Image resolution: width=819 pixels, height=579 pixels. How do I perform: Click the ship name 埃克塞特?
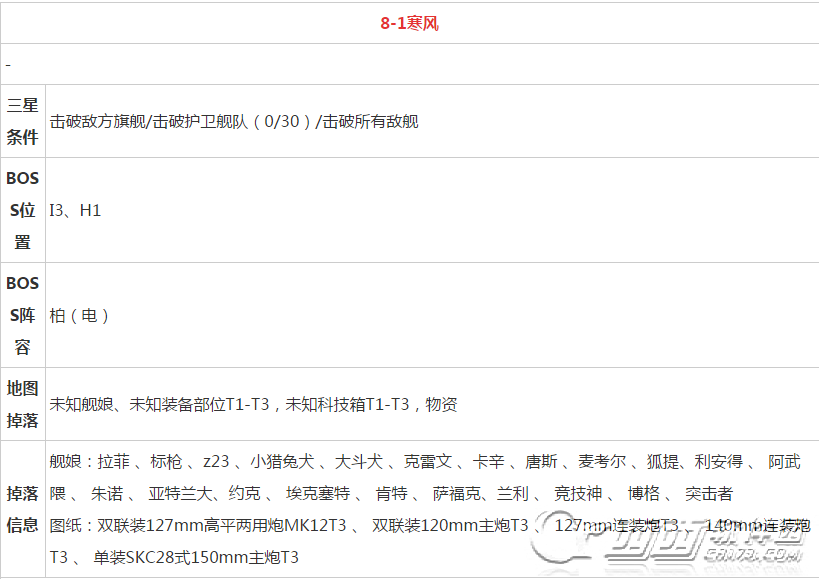(318, 493)
